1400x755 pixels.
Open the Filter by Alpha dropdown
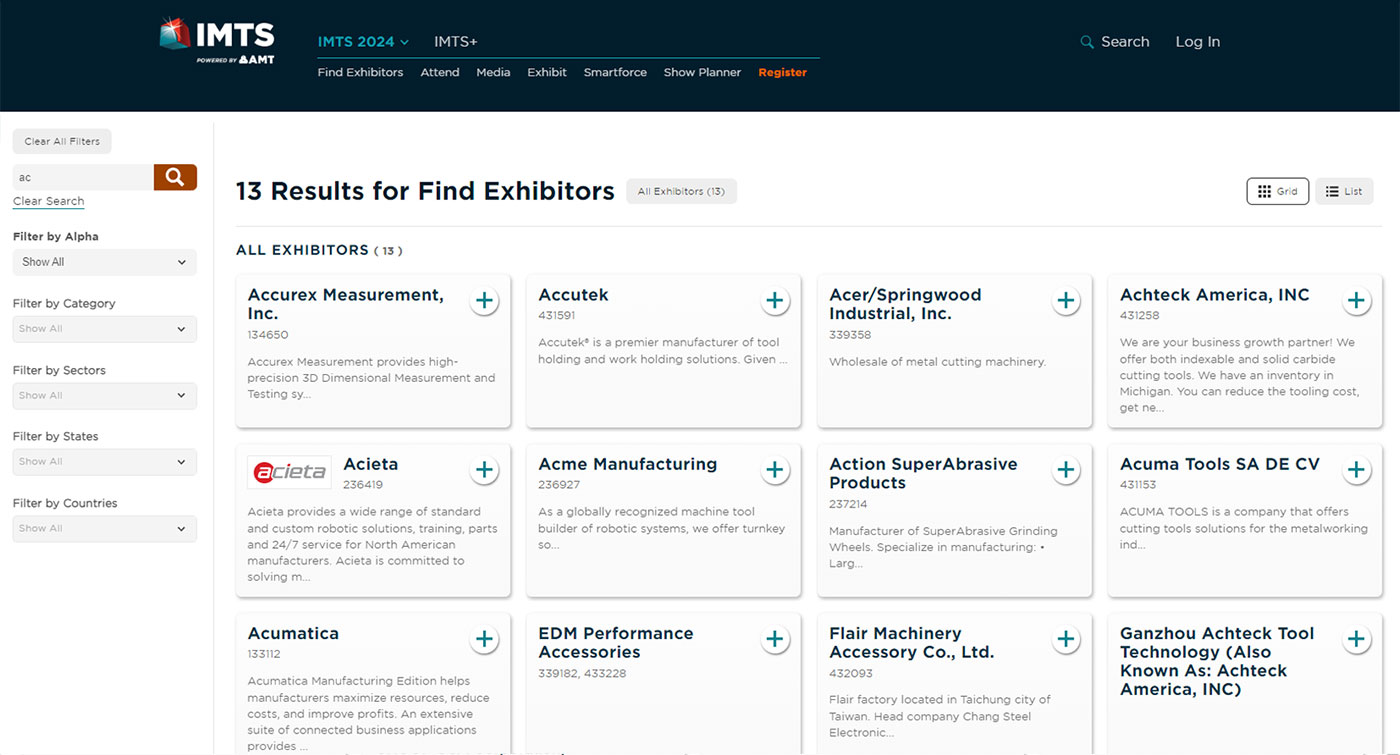click(x=105, y=262)
